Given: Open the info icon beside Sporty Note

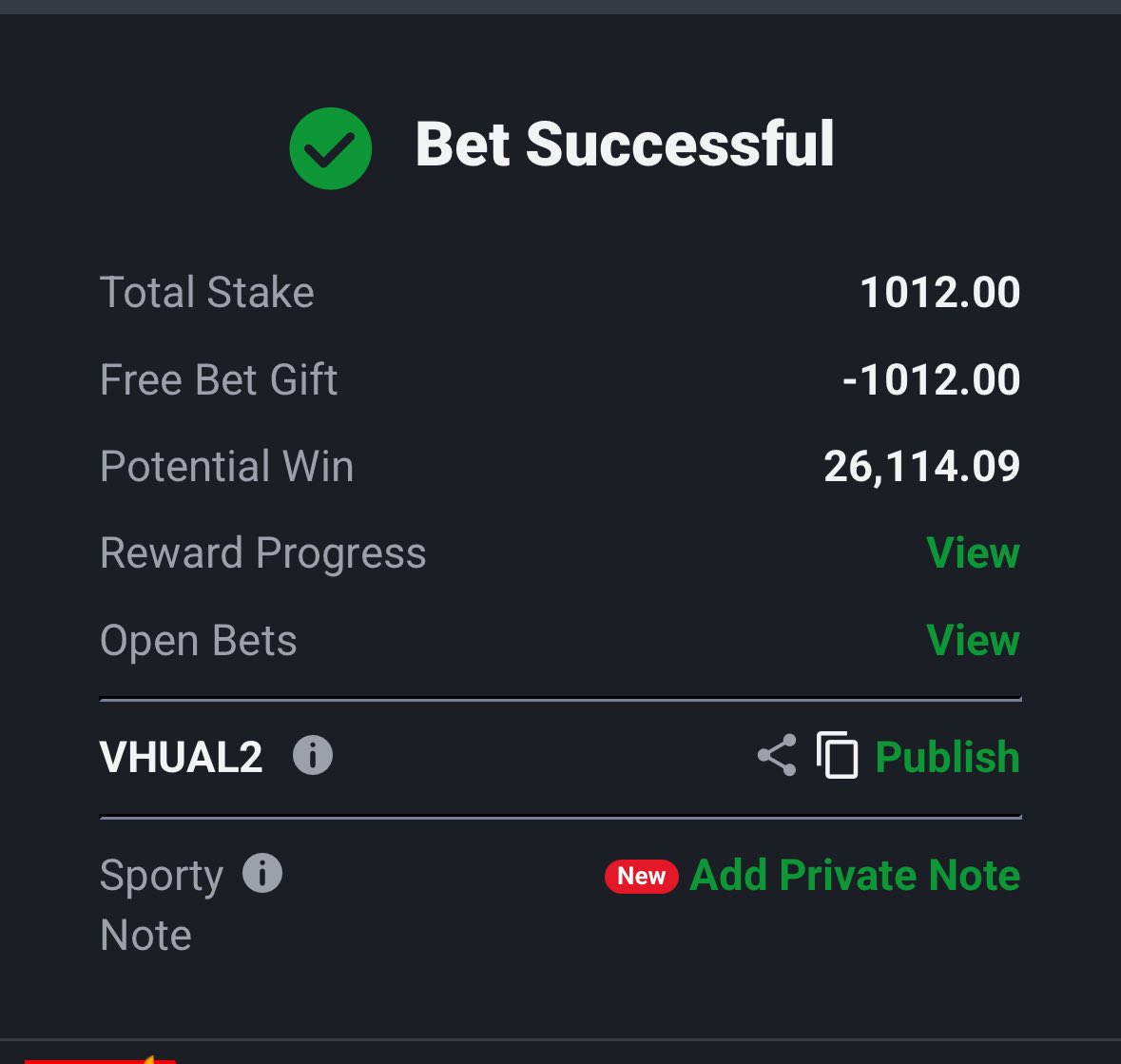Looking at the screenshot, I should tap(262, 873).
